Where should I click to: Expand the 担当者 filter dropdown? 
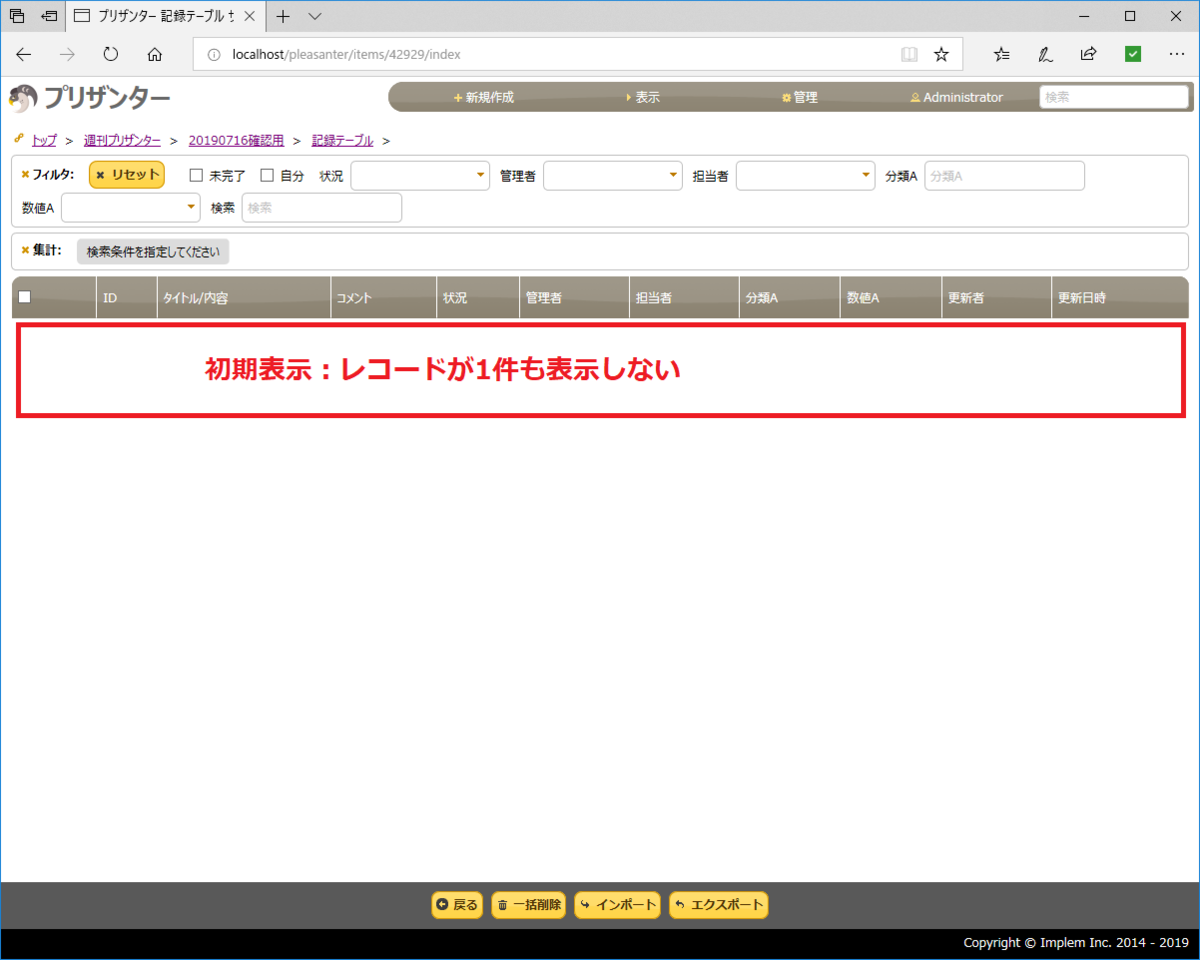pos(806,176)
